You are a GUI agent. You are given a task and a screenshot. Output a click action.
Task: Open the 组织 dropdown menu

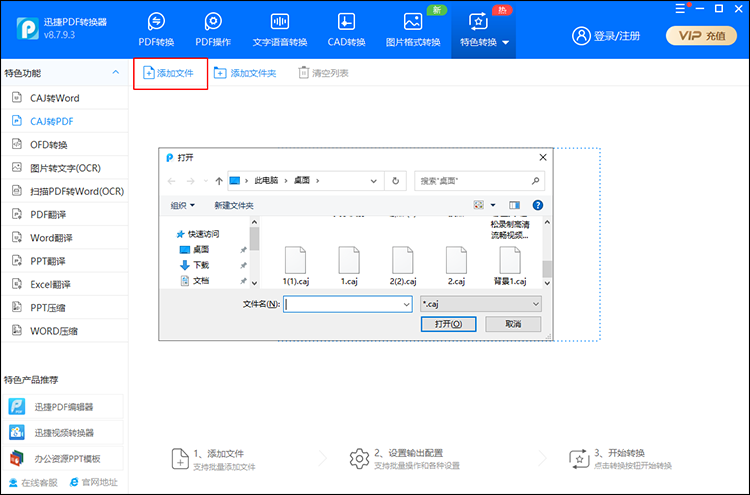pos(183,205)
